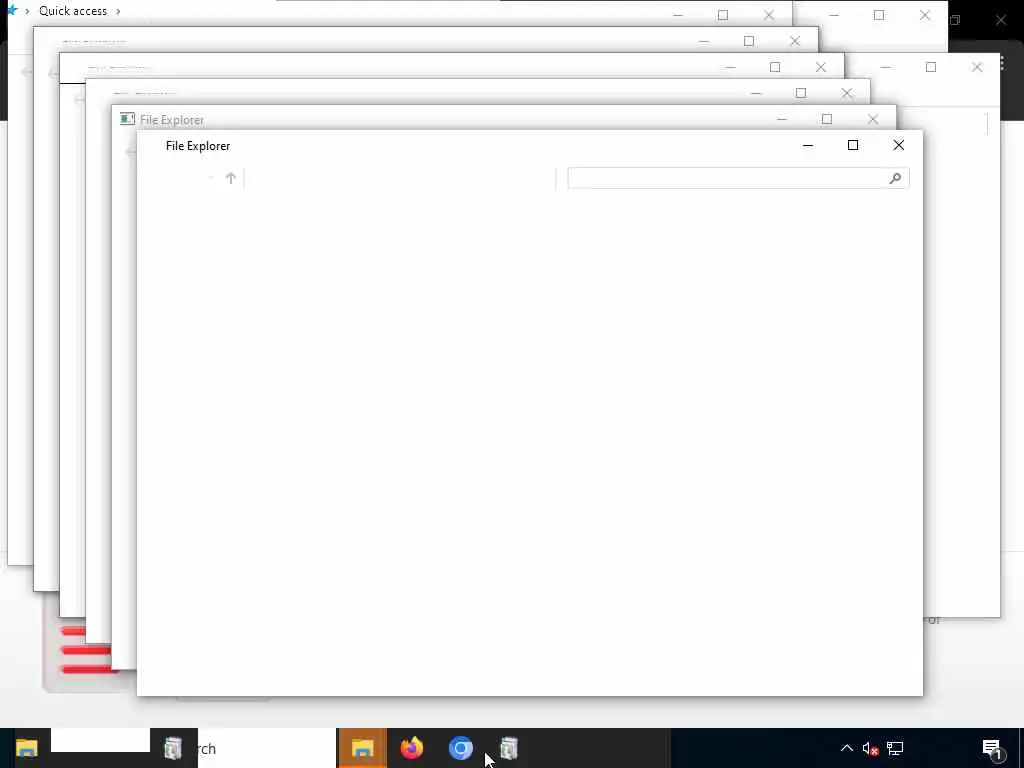
Task: Click the taskbar search box
Action: [x=266, y=748]
